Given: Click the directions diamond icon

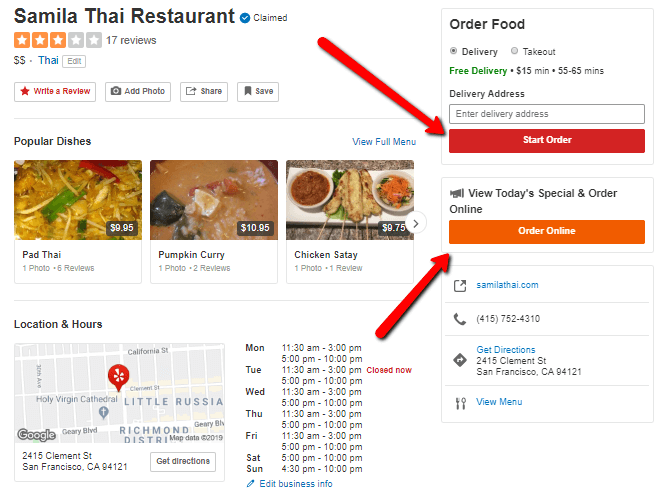Looking at the screenshot, I should pos(460,360).
